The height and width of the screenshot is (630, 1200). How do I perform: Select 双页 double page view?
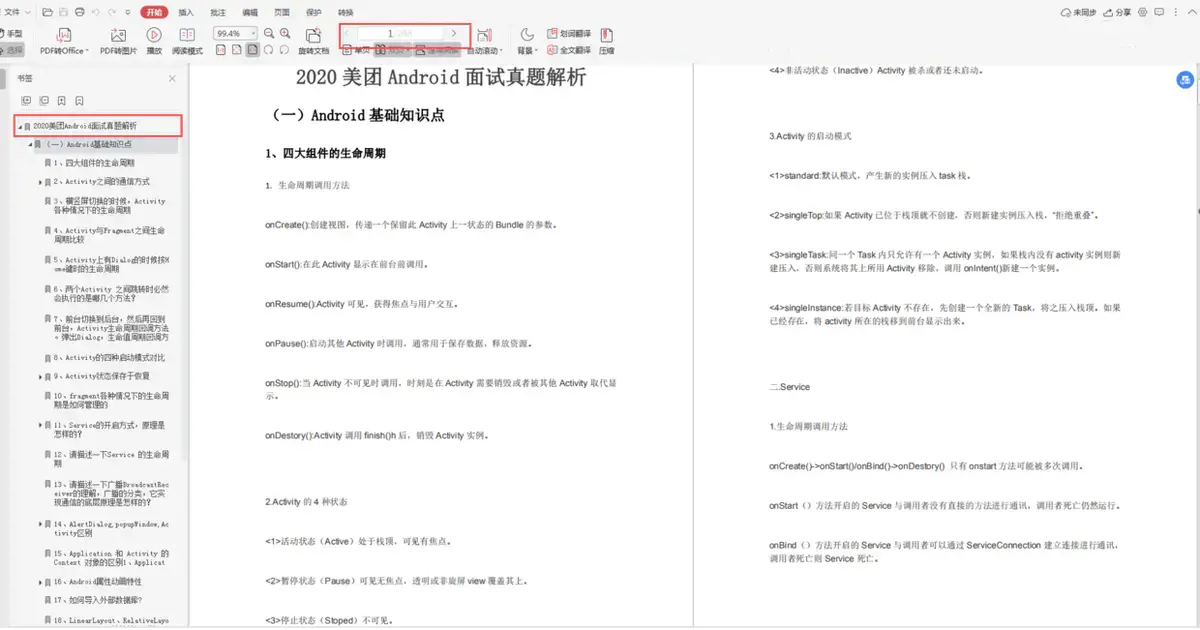pyautogui.click(x=392, y=50)
